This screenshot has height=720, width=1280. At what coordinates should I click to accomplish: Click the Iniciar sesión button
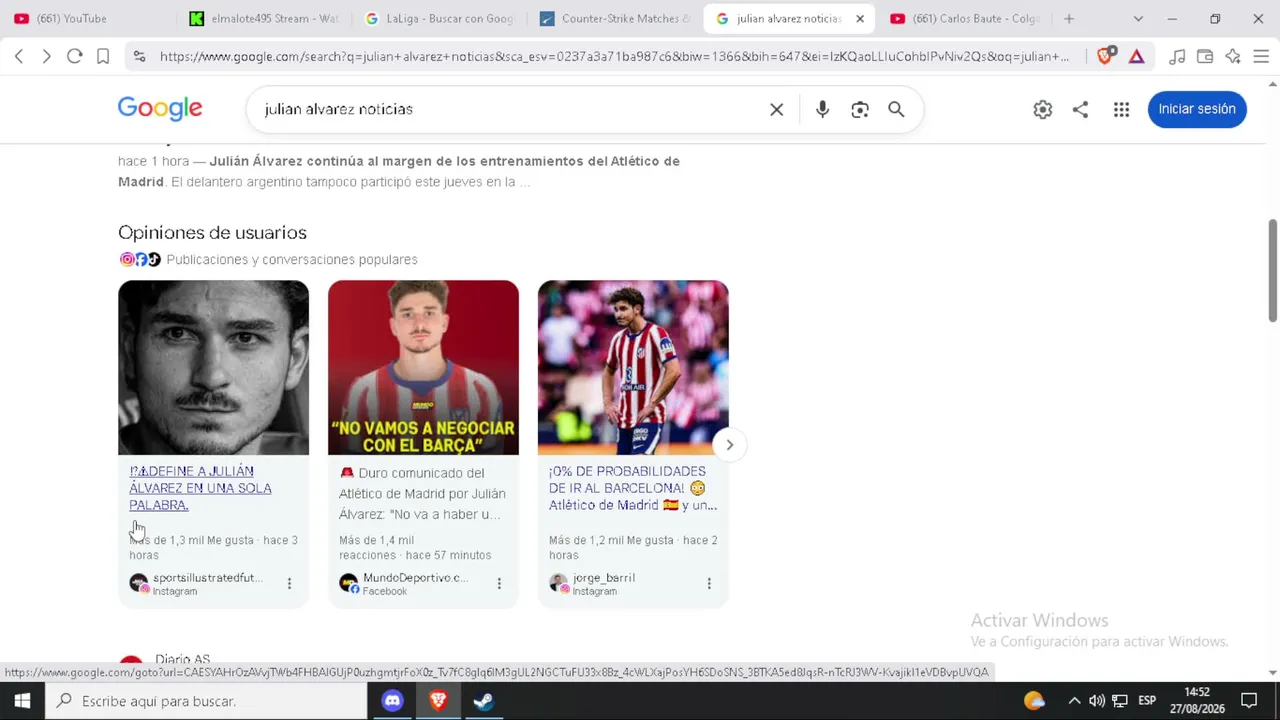coord(1197,109)
